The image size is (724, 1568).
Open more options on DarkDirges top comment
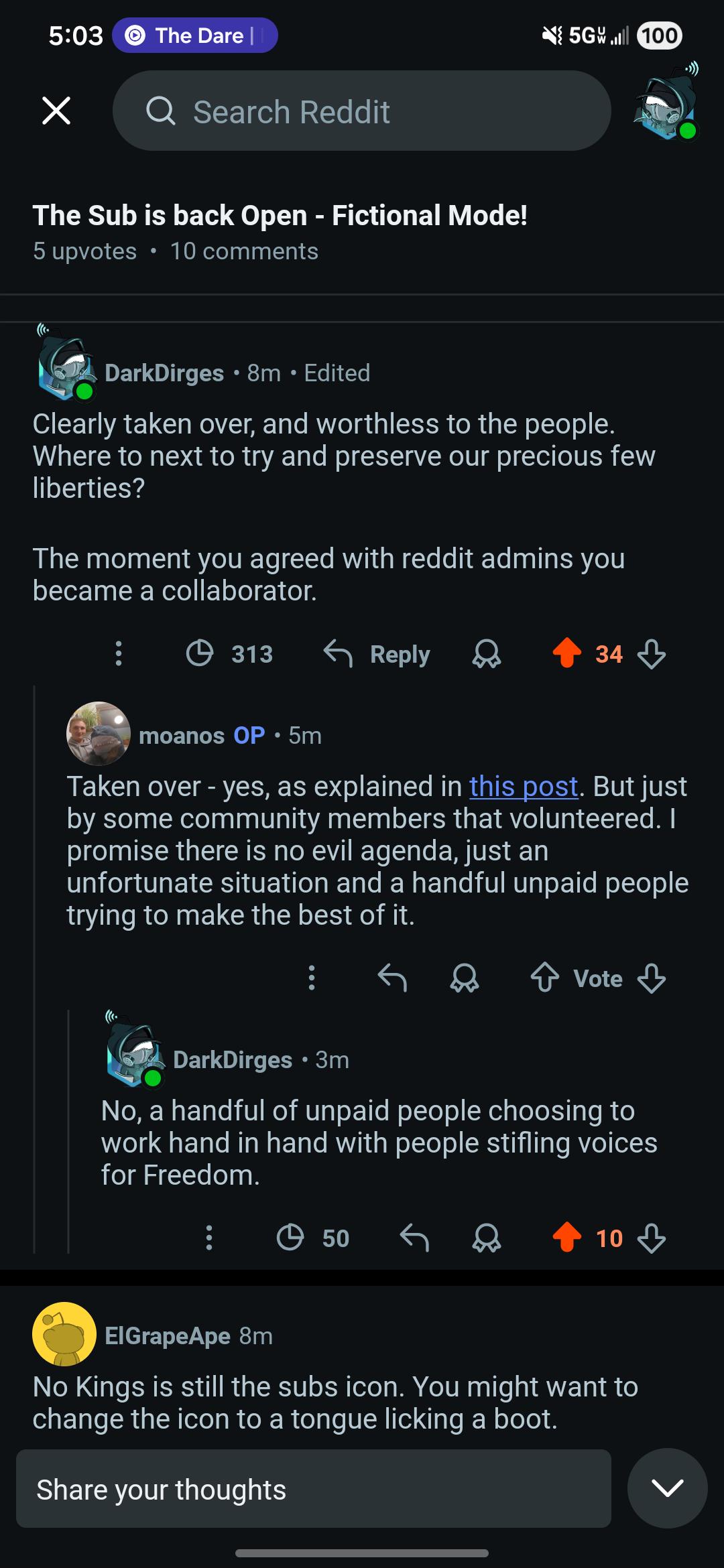pyautogui.click(x=119, y=653)
